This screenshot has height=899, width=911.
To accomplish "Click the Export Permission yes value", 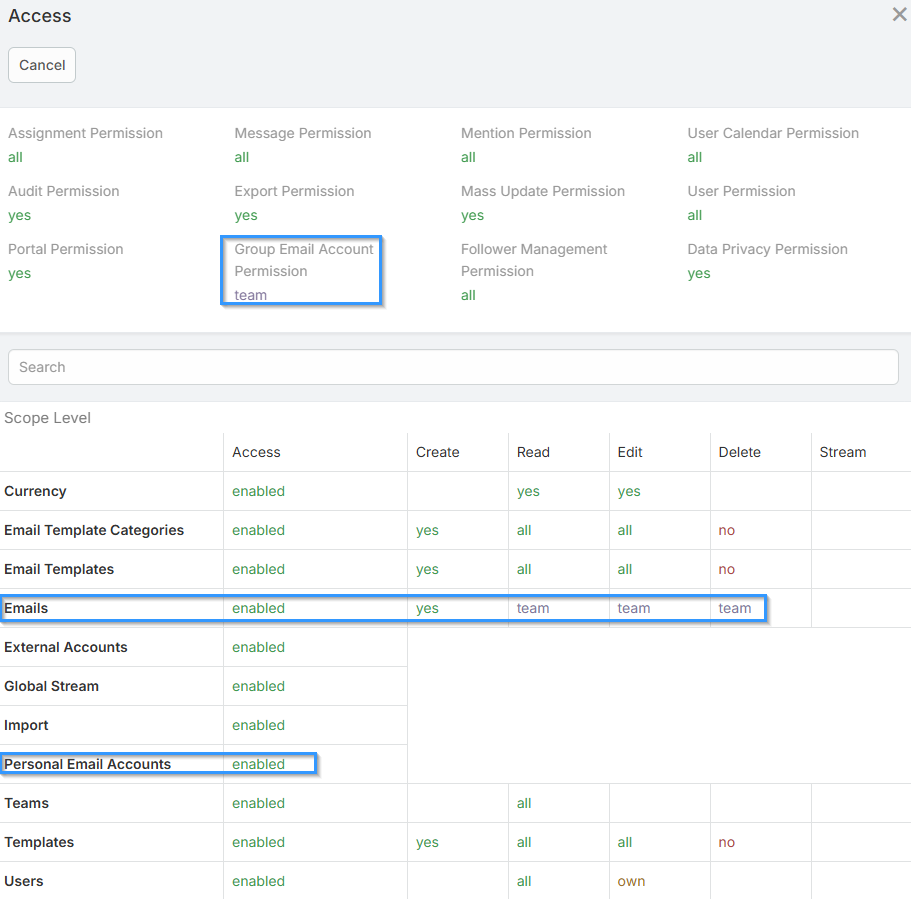I will pyautogui.click(x=246, y=215).
